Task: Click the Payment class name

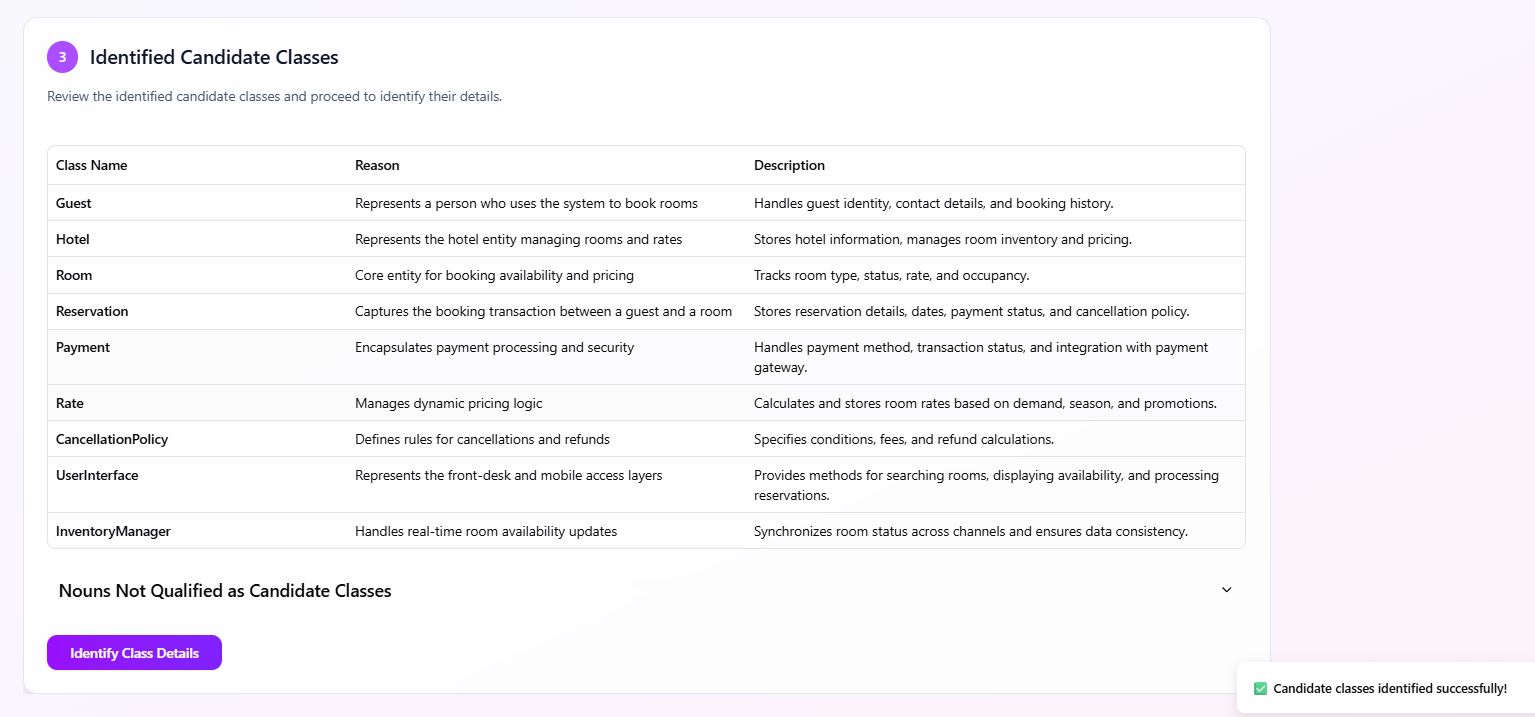Action: pyautogui.click(x=83, y=347)
